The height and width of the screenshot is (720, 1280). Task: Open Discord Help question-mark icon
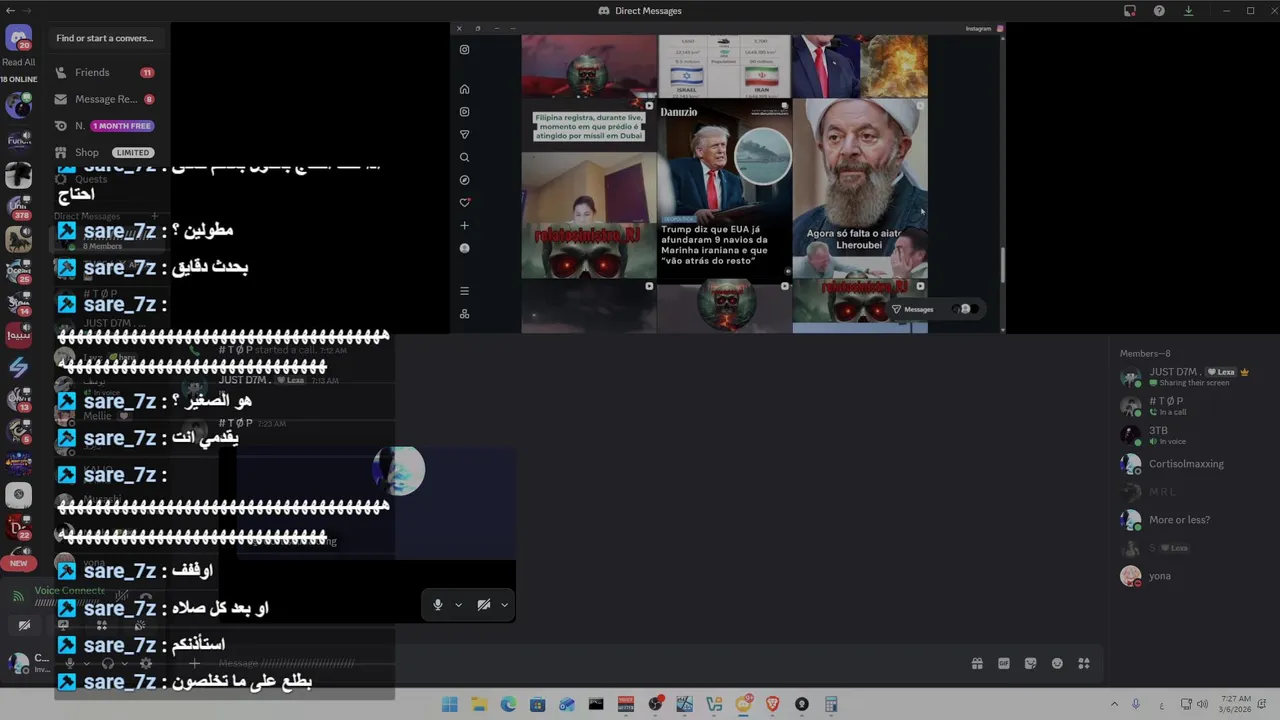coord(1159,11)
